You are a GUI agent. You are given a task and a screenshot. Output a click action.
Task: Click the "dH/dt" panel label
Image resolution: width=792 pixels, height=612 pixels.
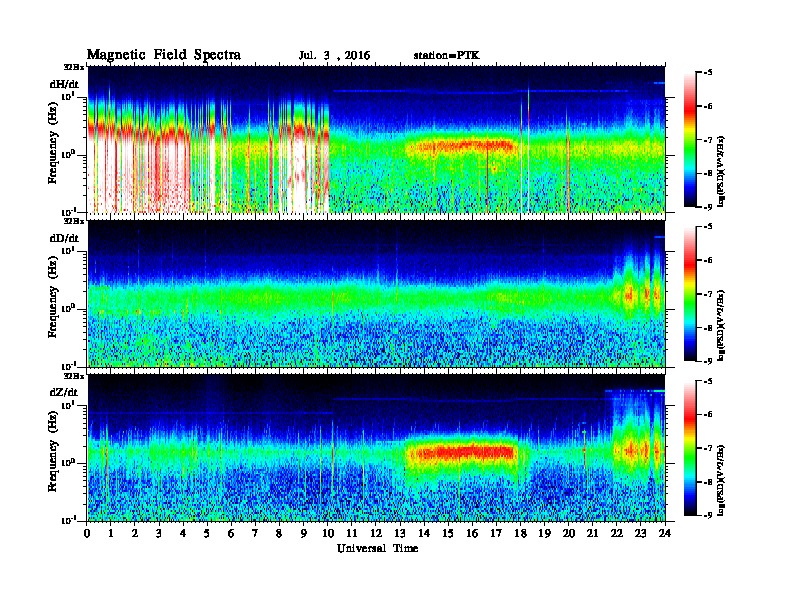click(x=64, y=84)
